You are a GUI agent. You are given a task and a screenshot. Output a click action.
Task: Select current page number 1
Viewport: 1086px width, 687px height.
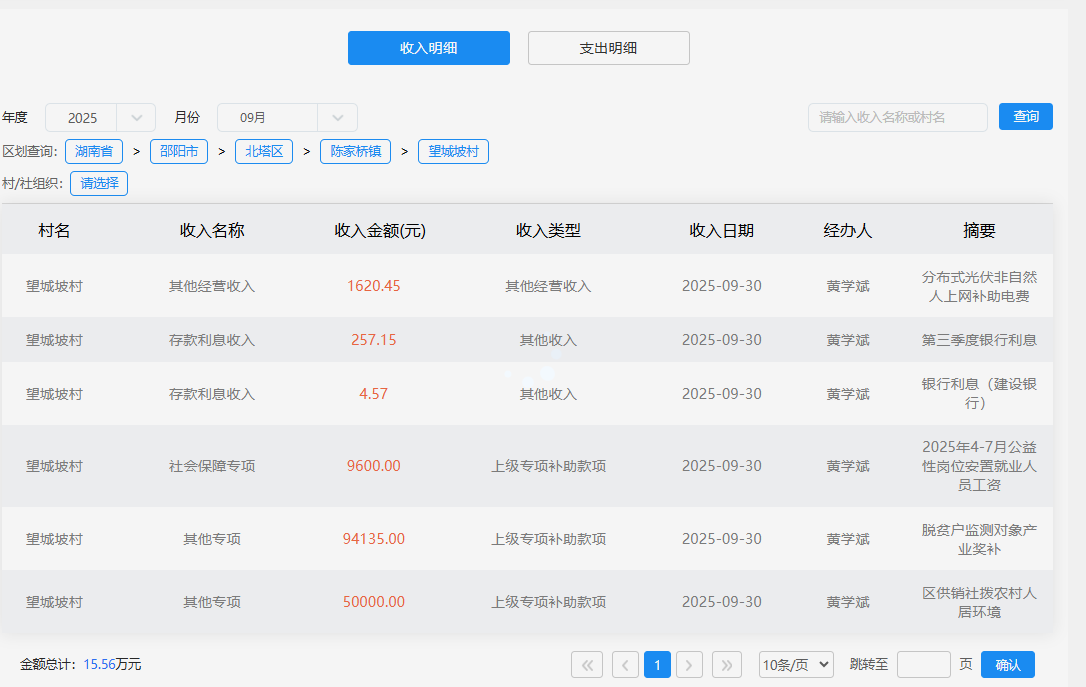(657, 665)
